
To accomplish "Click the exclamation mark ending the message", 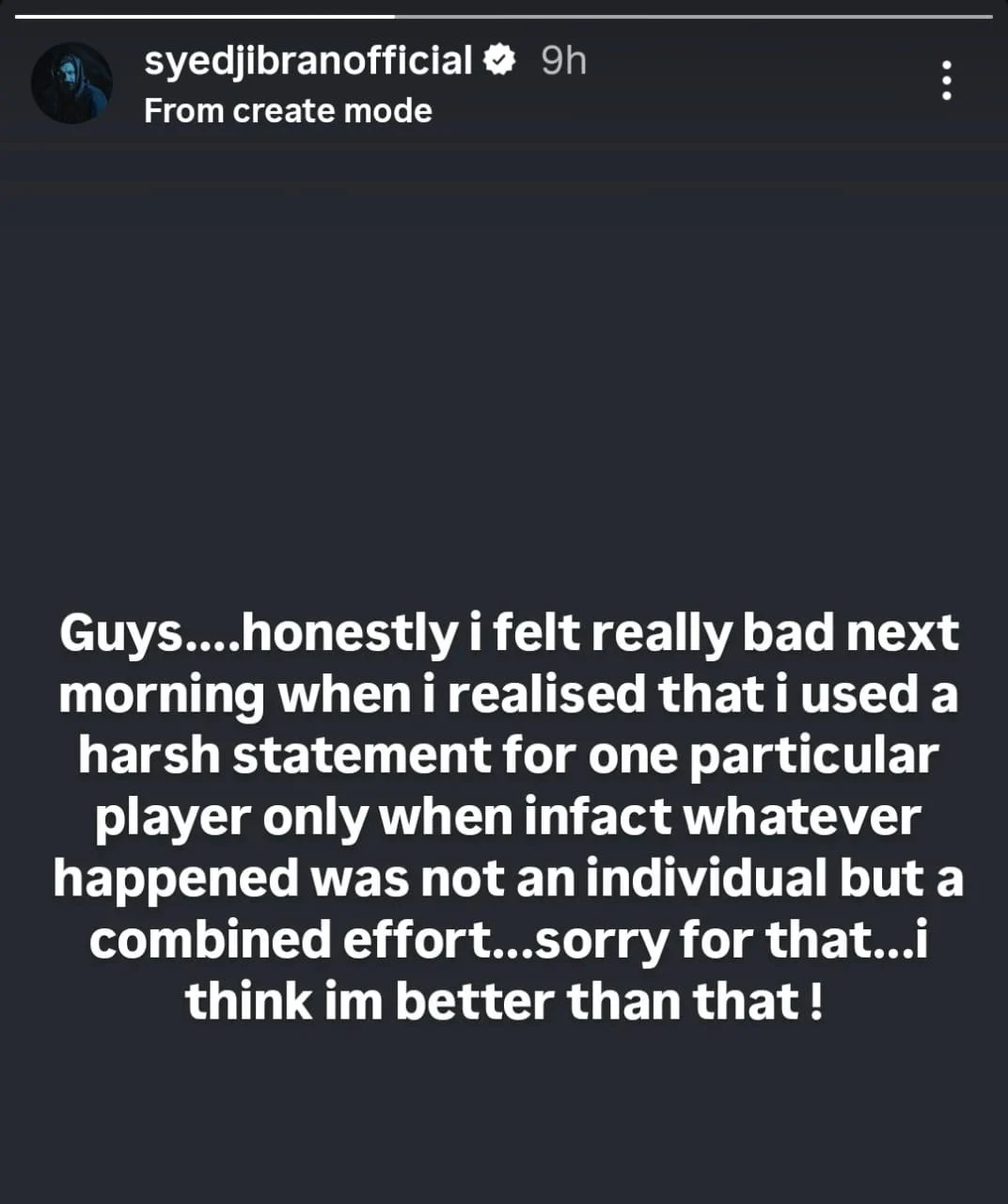I will (814, 1000).
